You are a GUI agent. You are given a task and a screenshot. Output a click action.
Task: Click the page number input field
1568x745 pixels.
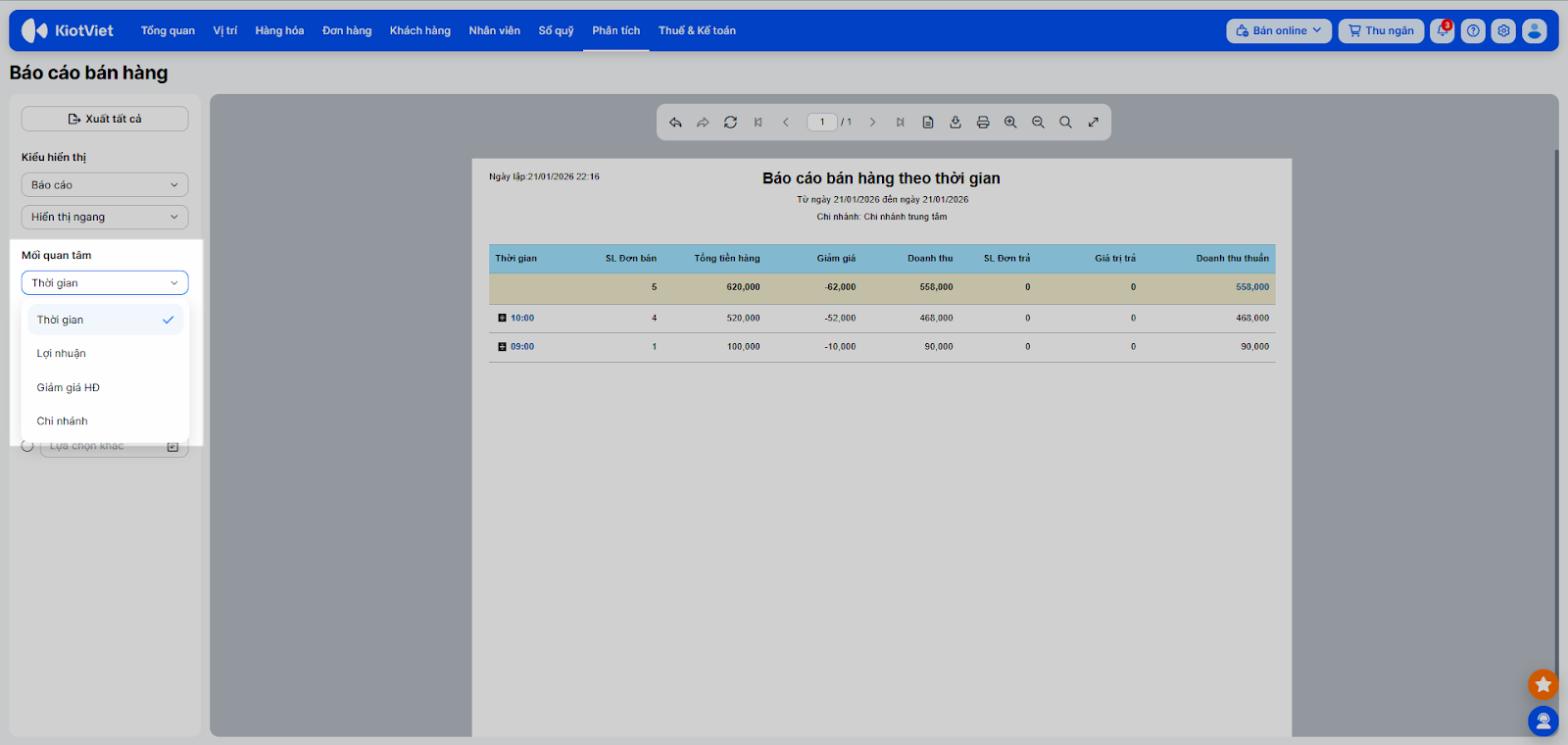click(821, 123)
